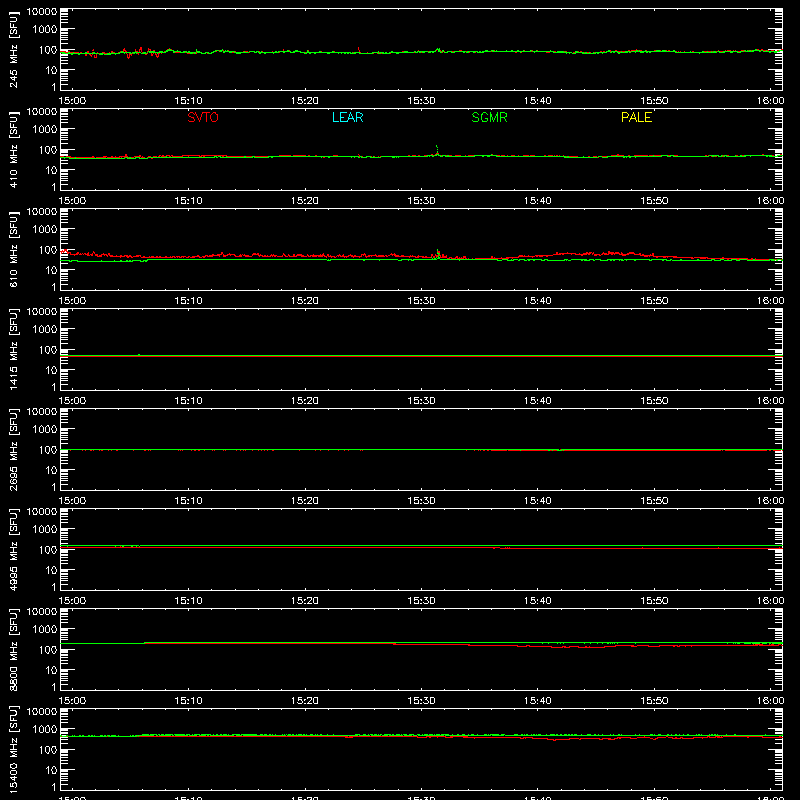Viewport: 800px width, 800px height.
Task: Click the 1000 label on the 15400 MHz axis
Action: coord(45,730)
